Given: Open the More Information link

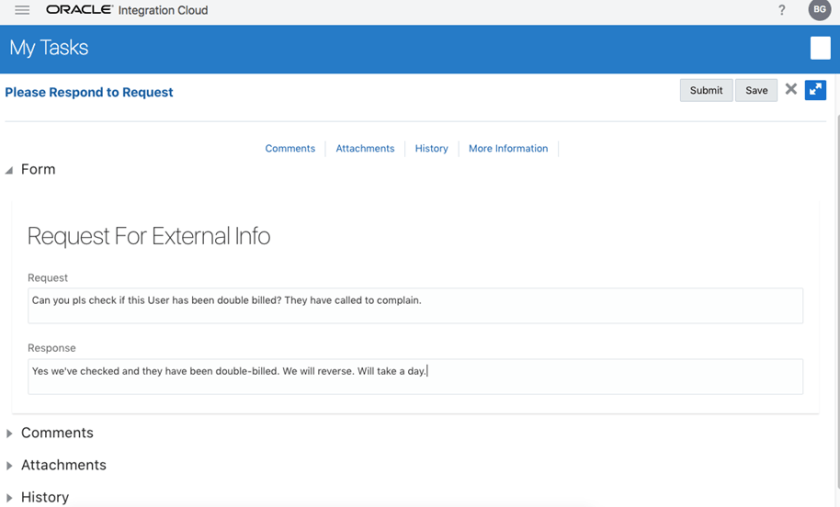Looking at the screenshot, I should coord(508,148).
